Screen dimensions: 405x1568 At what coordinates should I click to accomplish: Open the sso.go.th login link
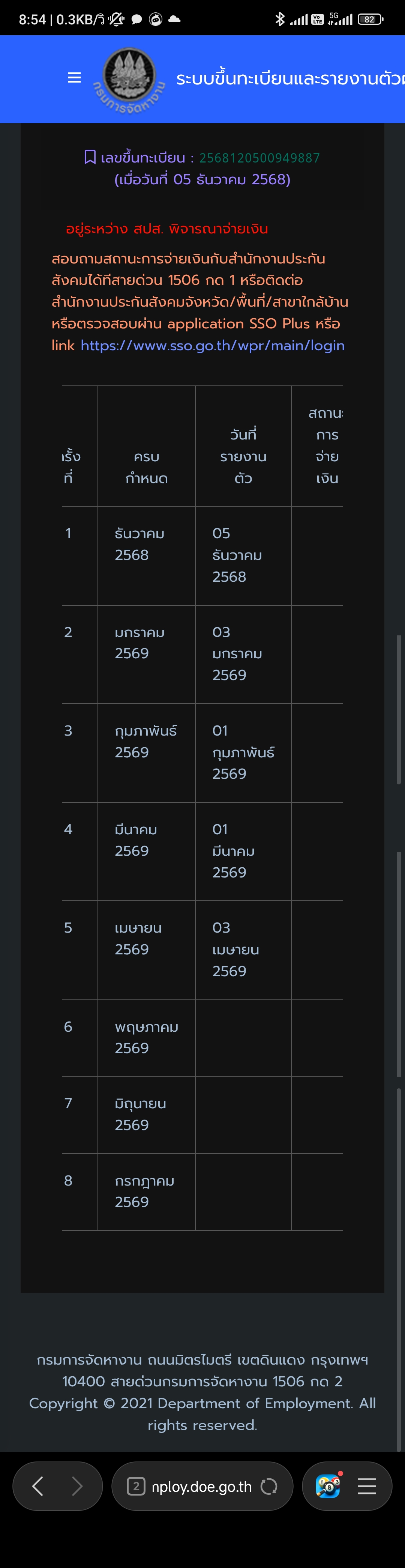click(212, 345)
